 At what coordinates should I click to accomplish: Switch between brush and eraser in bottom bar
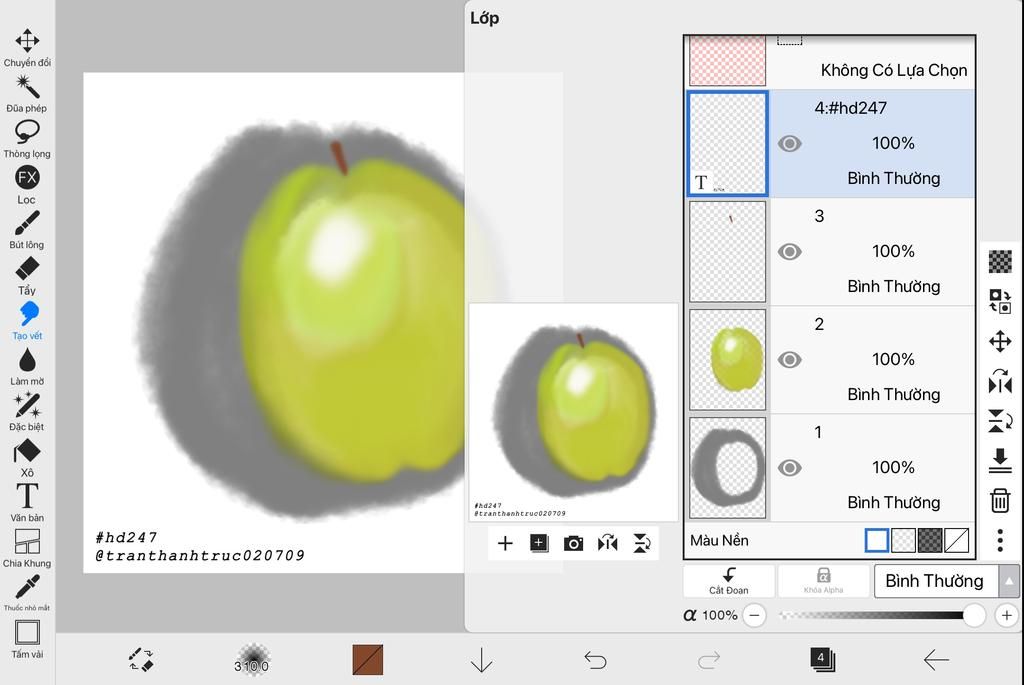click(x=141, y=660)
